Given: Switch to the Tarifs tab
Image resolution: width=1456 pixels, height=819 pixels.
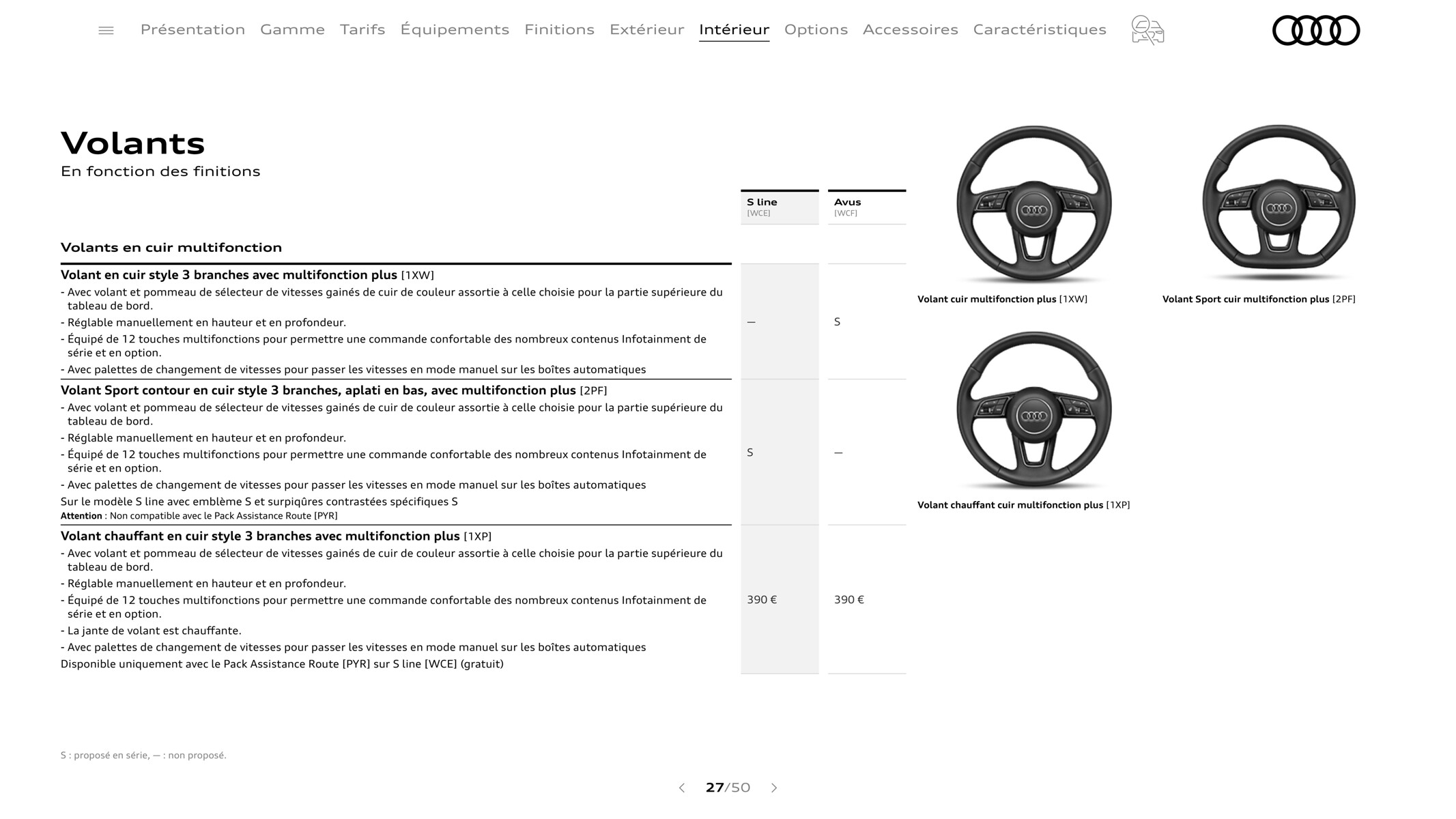Looking at the screenshot, I should [362, 29].
